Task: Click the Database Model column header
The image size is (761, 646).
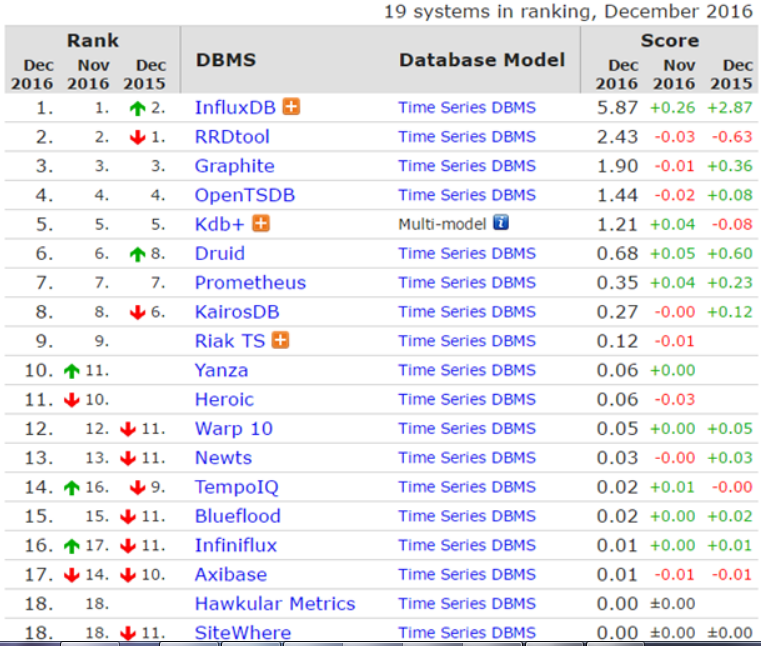Action: pos(482,60)
